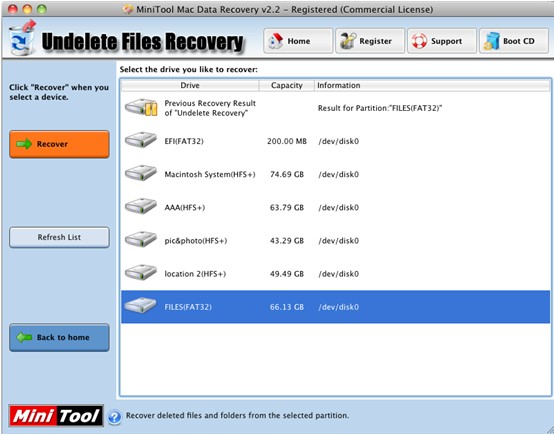The image size is (554, 435).
Task: Select the pic&photo(HFS+) drive name
Action: click(196, 241)
